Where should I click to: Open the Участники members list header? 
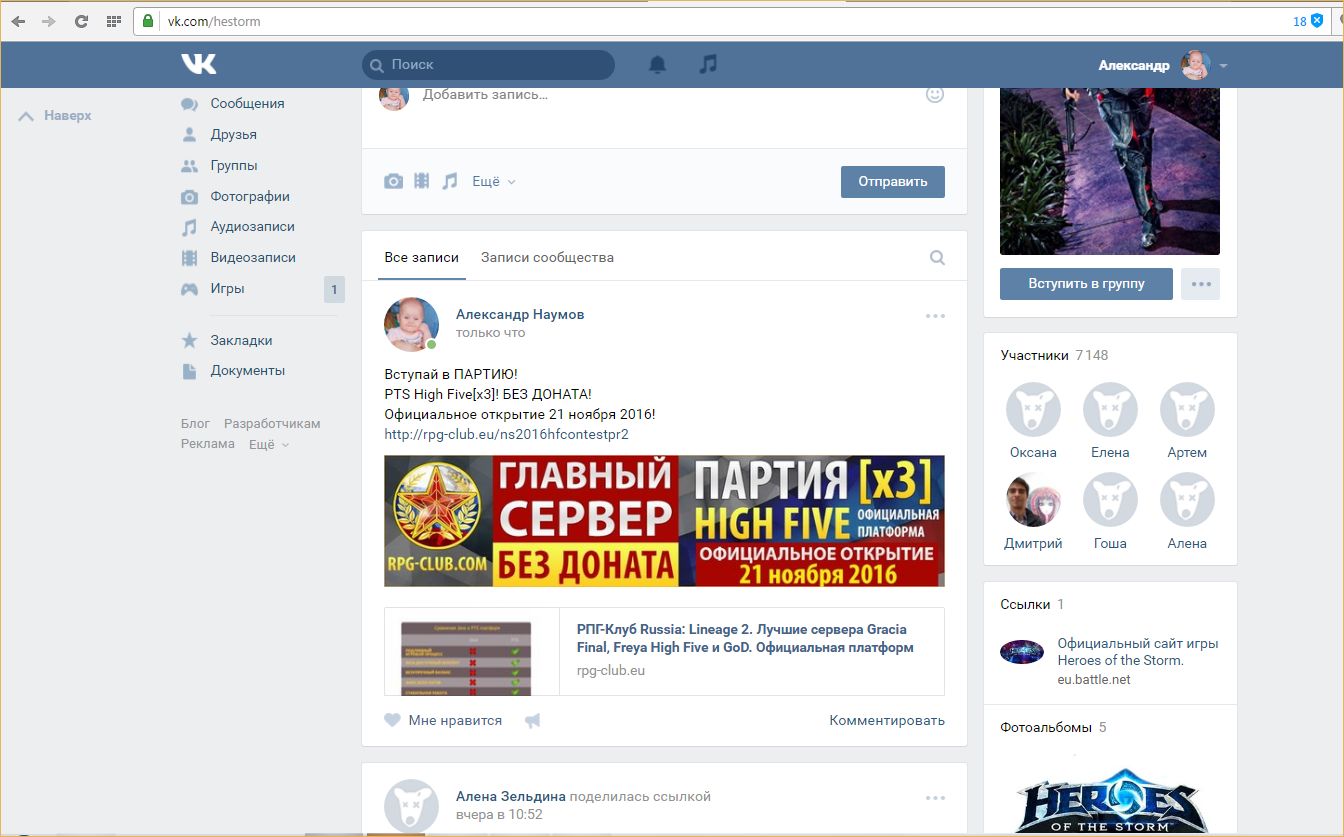1054,355
